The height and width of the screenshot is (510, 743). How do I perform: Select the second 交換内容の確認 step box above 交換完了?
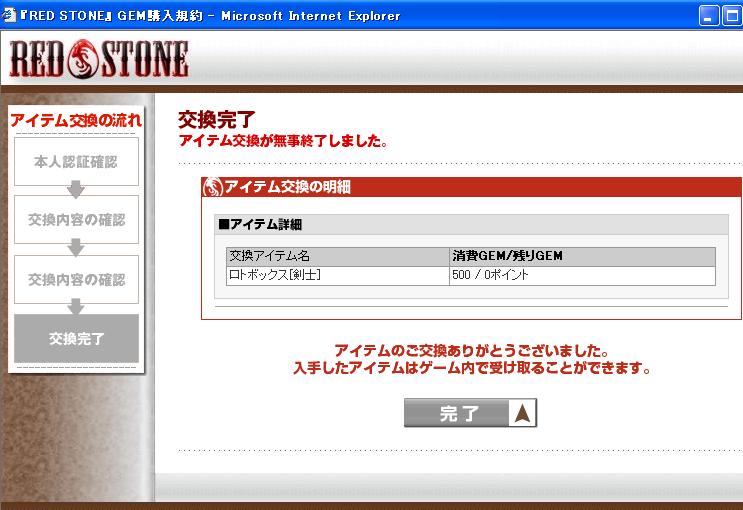tap(76, 280)
